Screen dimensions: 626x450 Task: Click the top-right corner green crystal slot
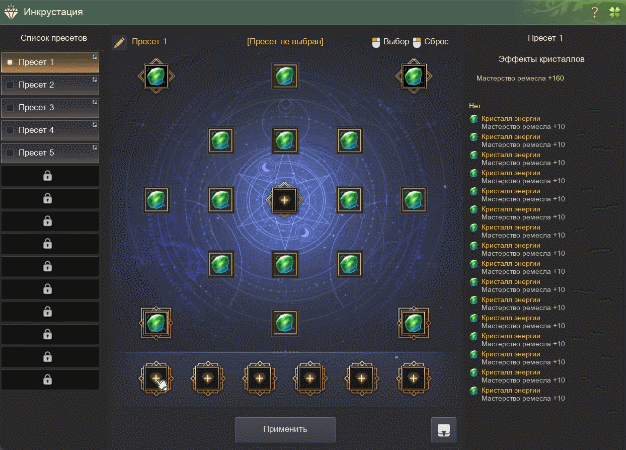[413, 76]
